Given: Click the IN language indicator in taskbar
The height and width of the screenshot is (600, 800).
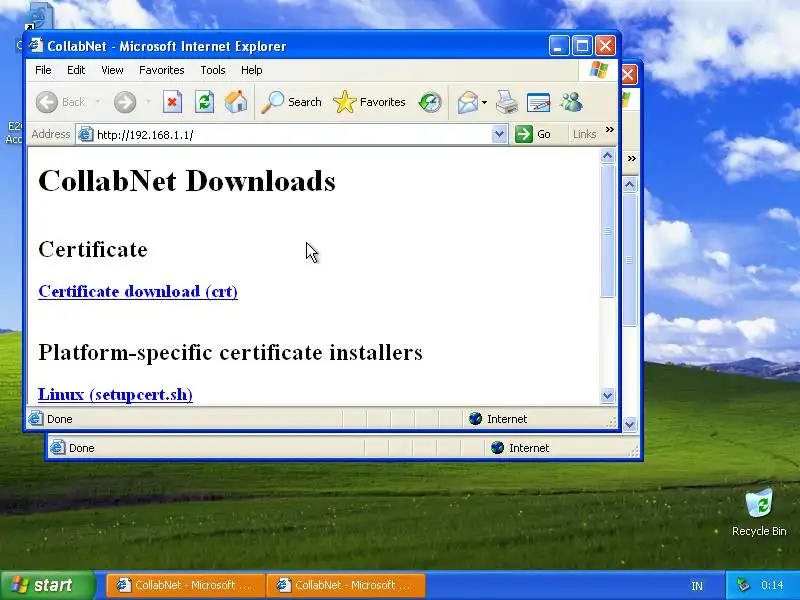Looking at the screenshot, I should pos(696,586).
